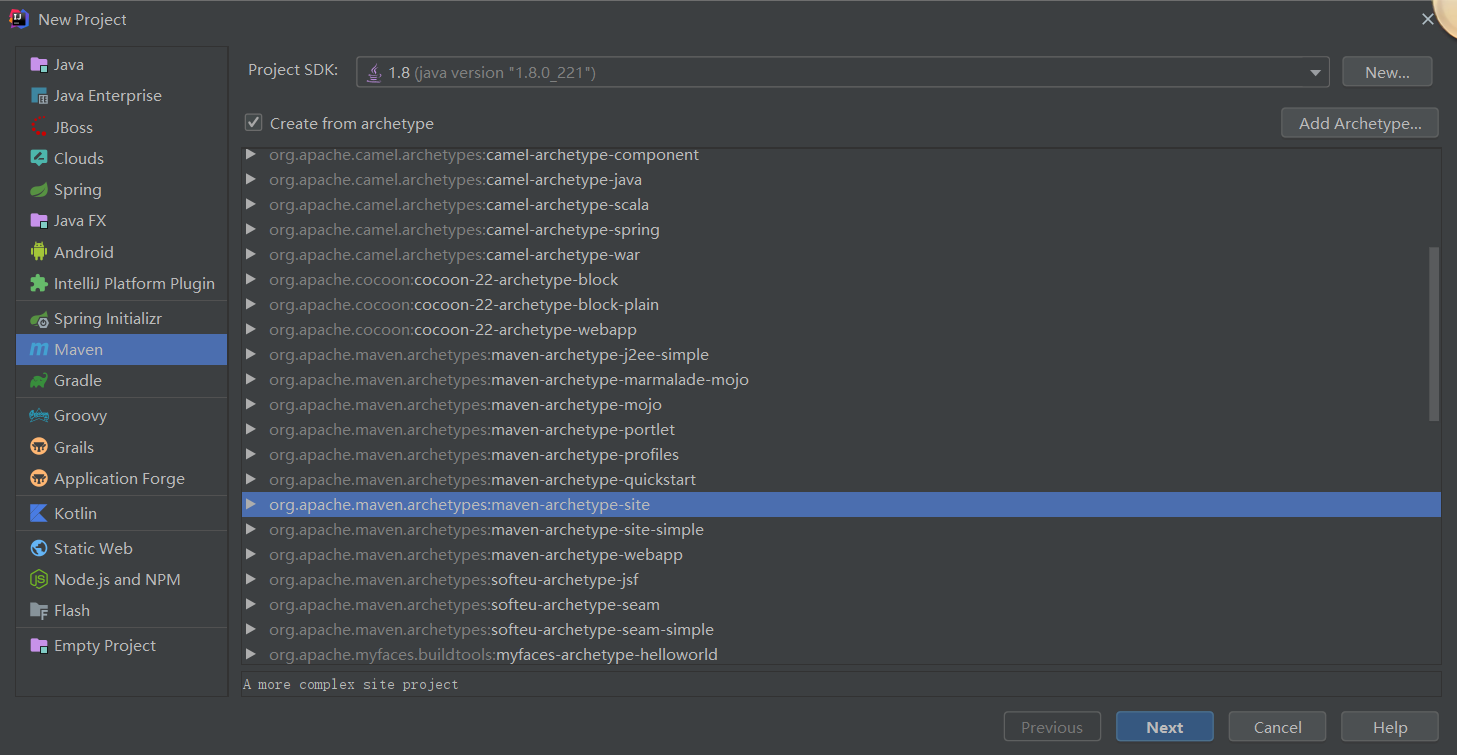Expand maven-archetype-site arrow
The width and height of the screenshot is (1457, 755).
(x=250, y=505)
